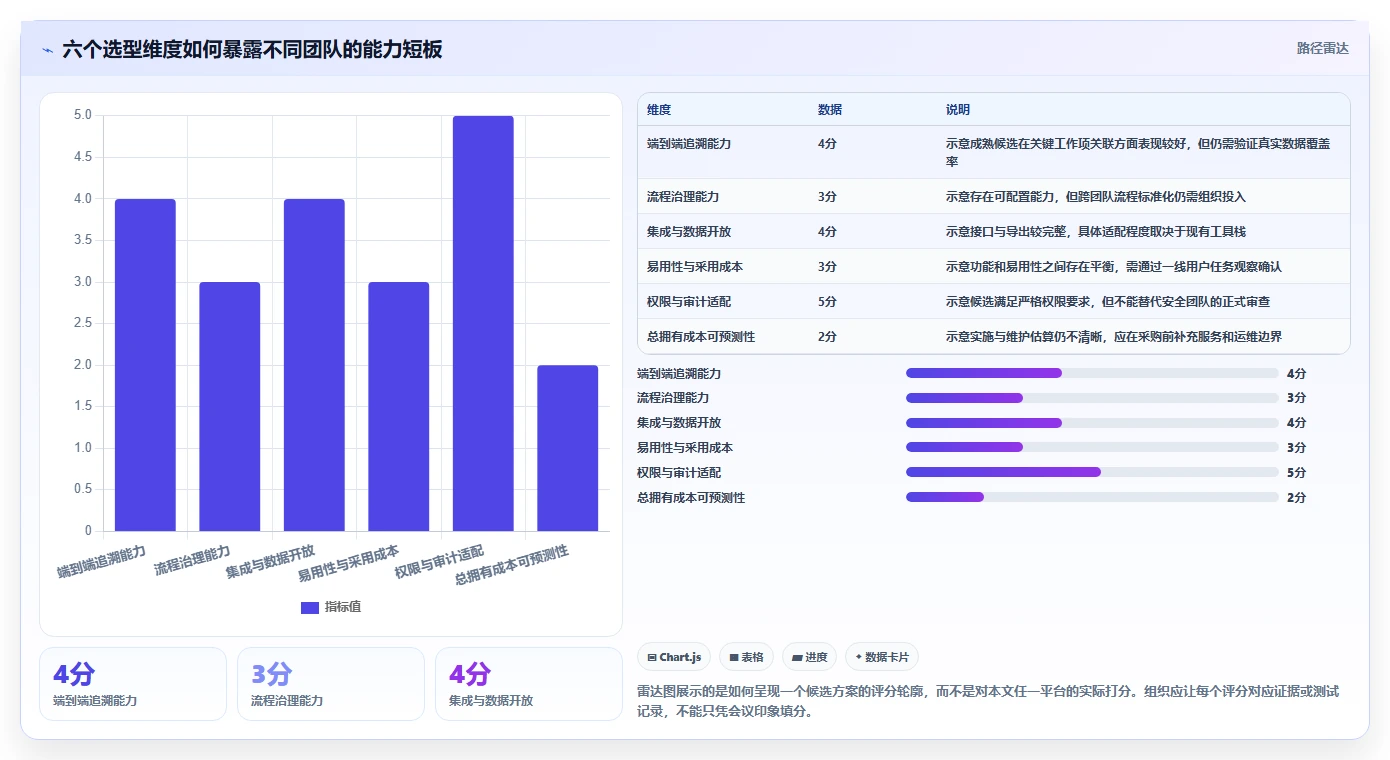Select the 易用性与采用成本 table row cell
This screenshot has height=760, width=1390.
coord(695,267)
